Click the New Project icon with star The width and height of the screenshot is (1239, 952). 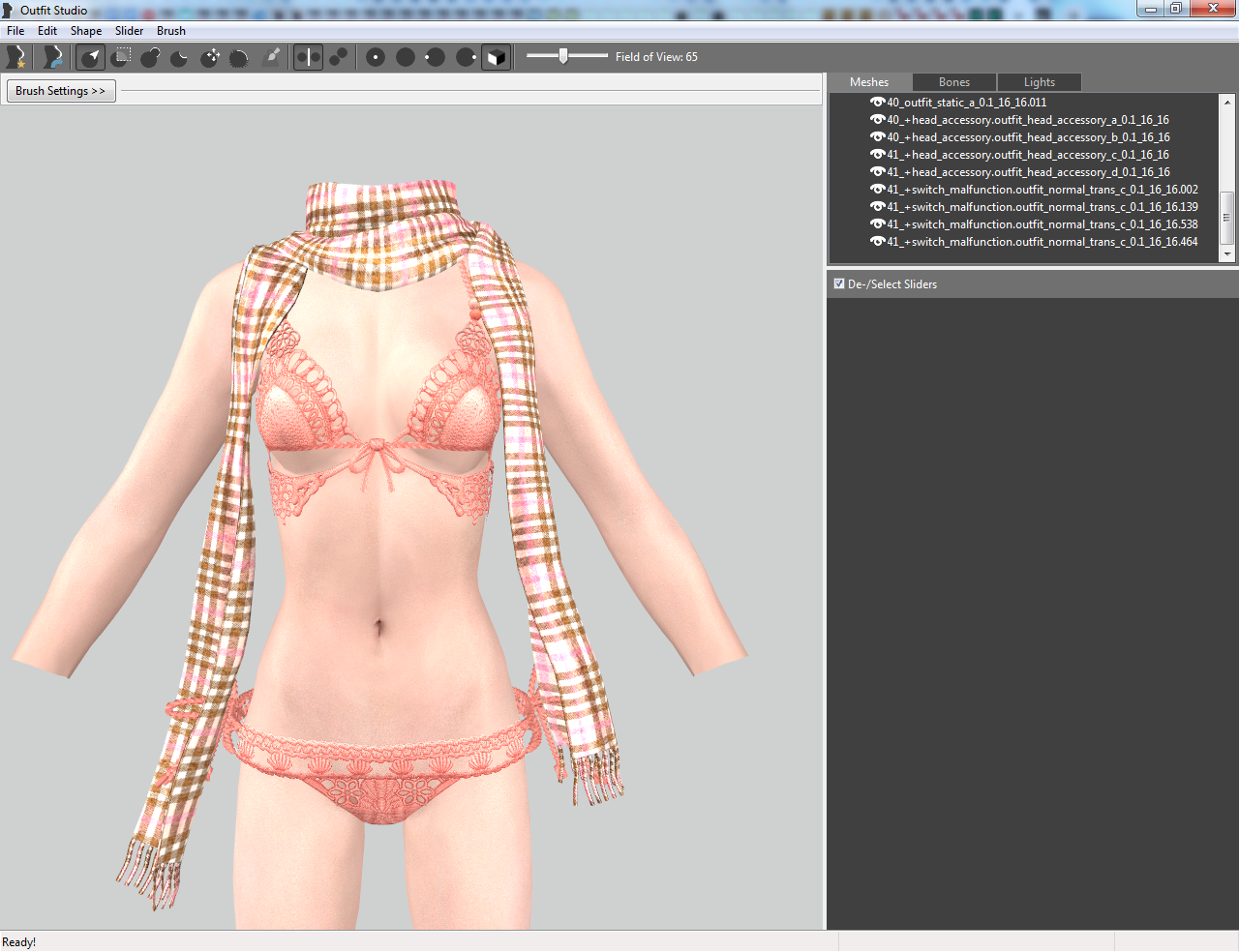coord(15,57)
